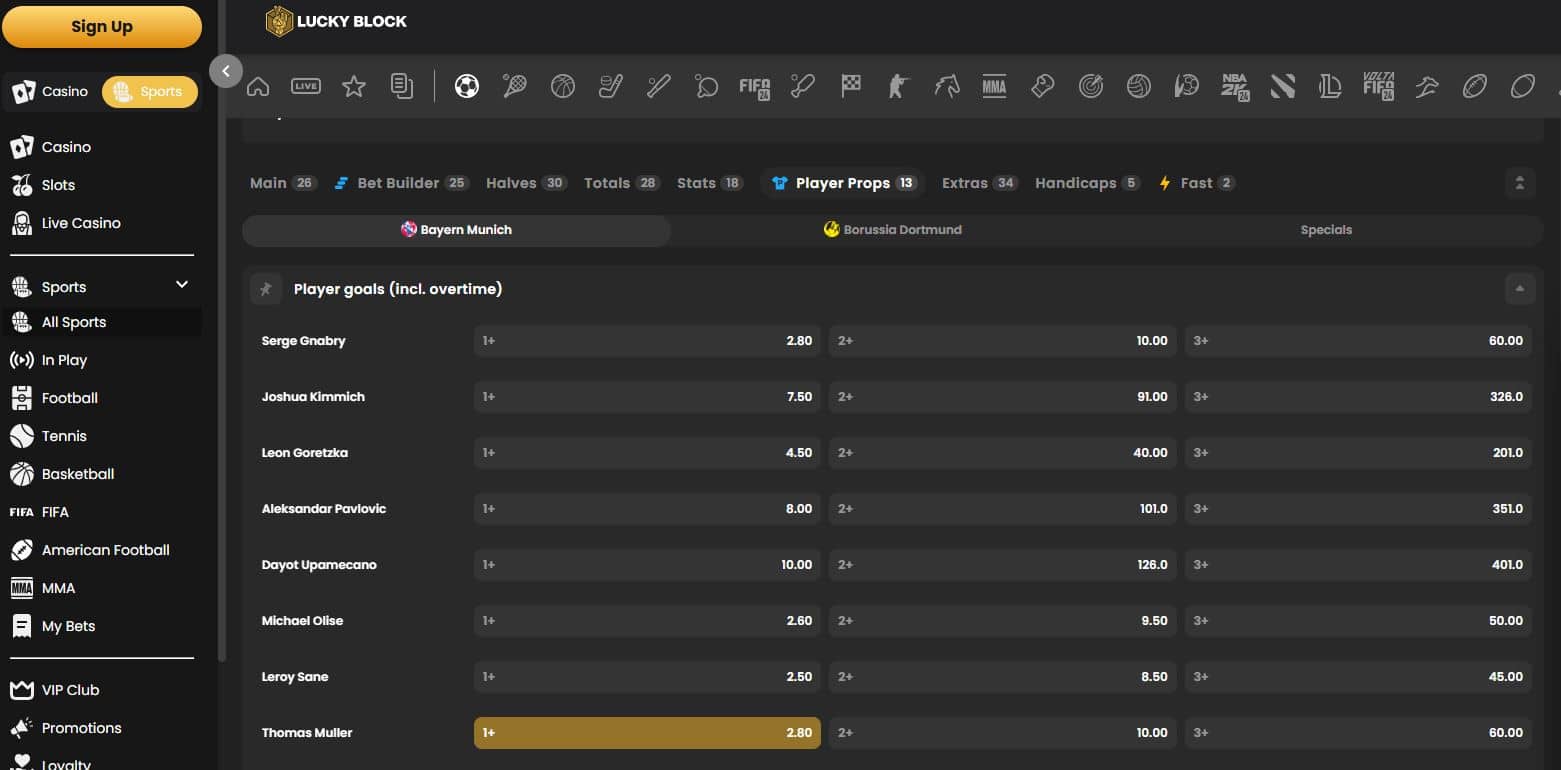The width and height of the screenshot is (1561, 770).
Task: Bet Dayot Upamecano 2+ goals at 126.0
Action: (1003, 565)
